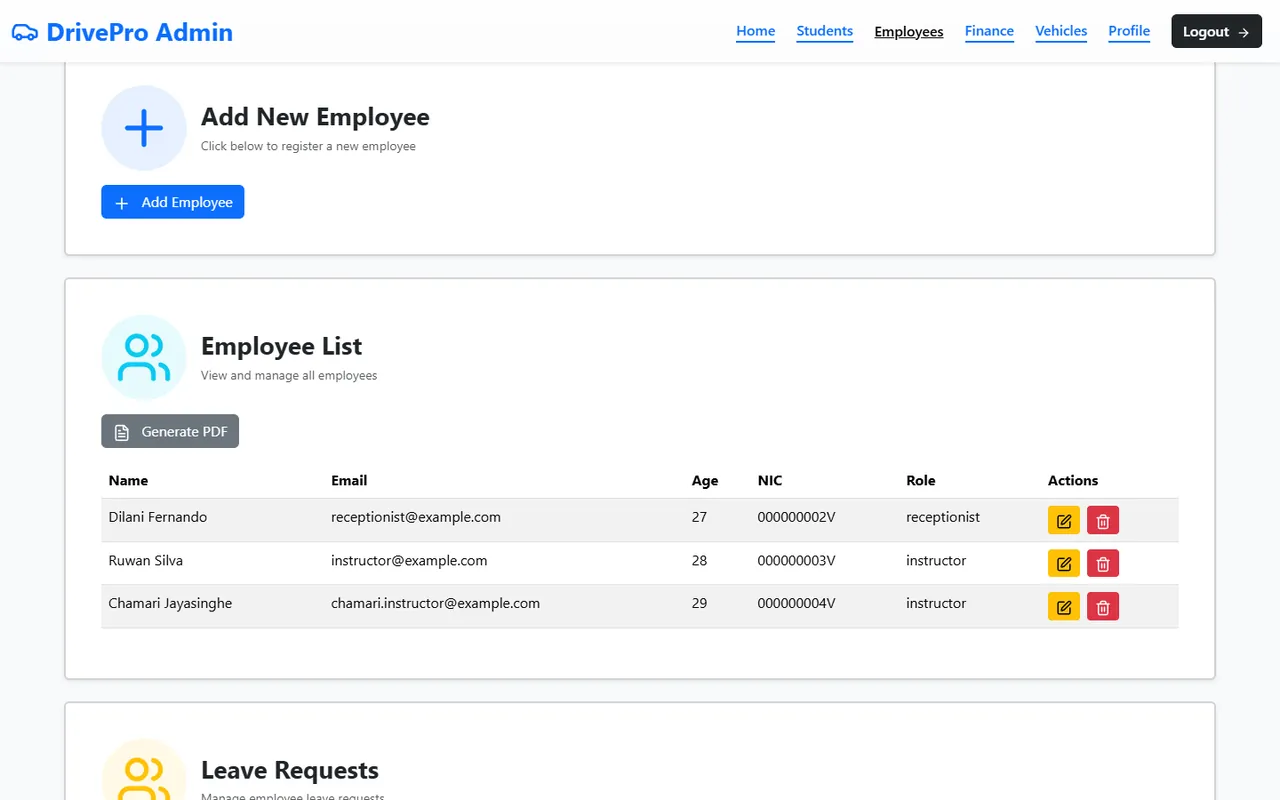Click the age value 29
This screenshot has width=1280, height=800.
(699, 604)
